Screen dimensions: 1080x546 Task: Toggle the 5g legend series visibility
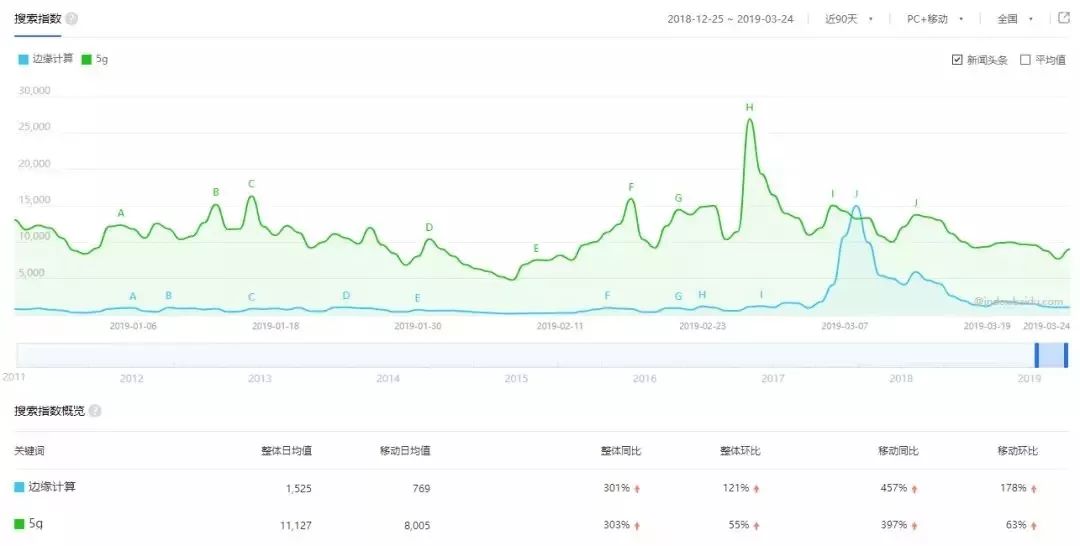[x=95, y=59]
